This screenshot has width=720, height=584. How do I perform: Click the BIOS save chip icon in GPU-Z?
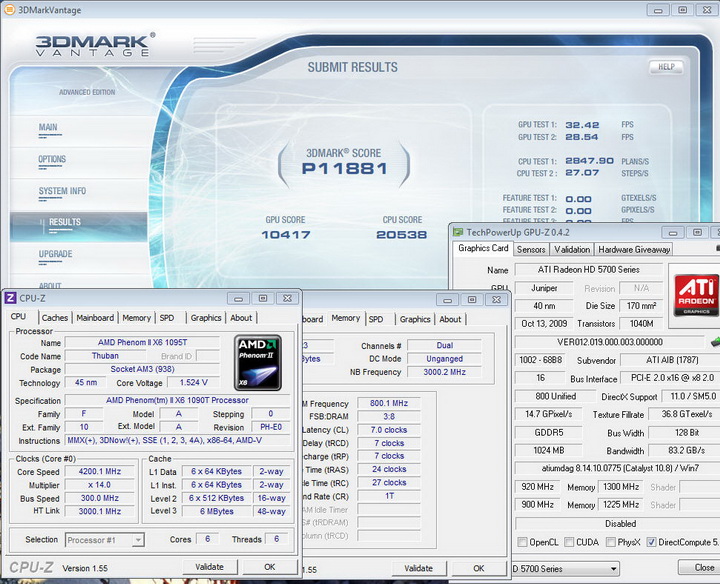coord(715,342)
